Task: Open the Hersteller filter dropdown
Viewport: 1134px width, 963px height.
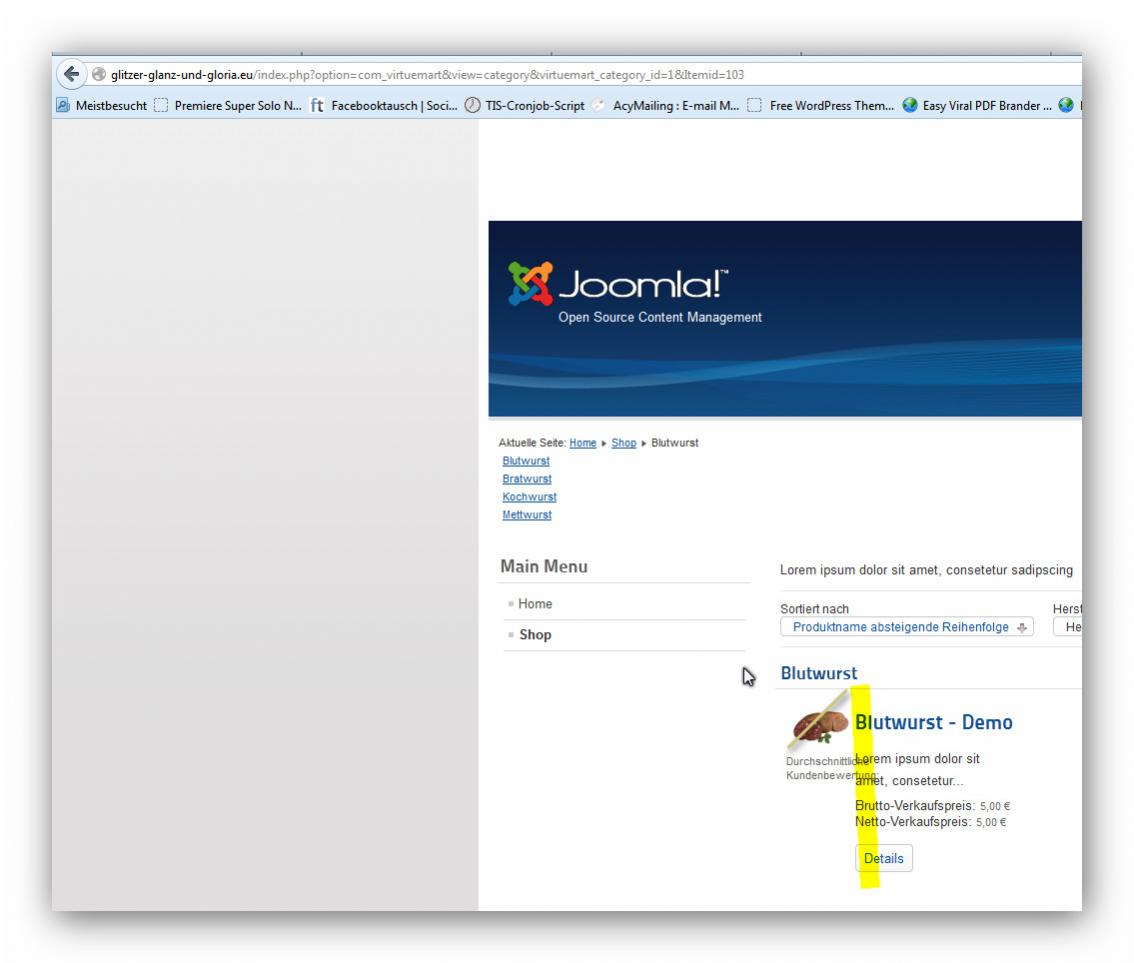Action: click(x=1070, y=627)
